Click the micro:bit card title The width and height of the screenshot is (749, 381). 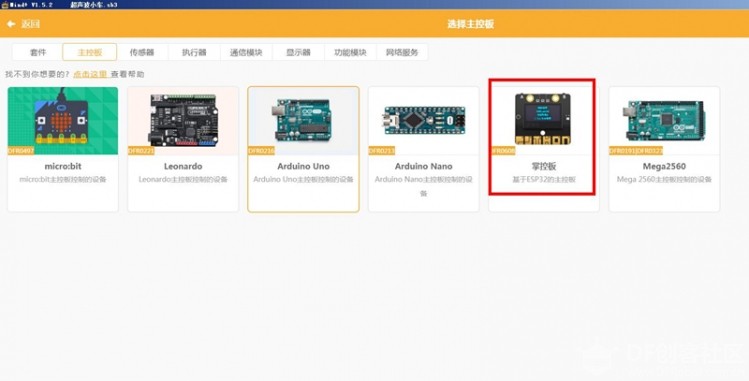click(x=63, y=166)
